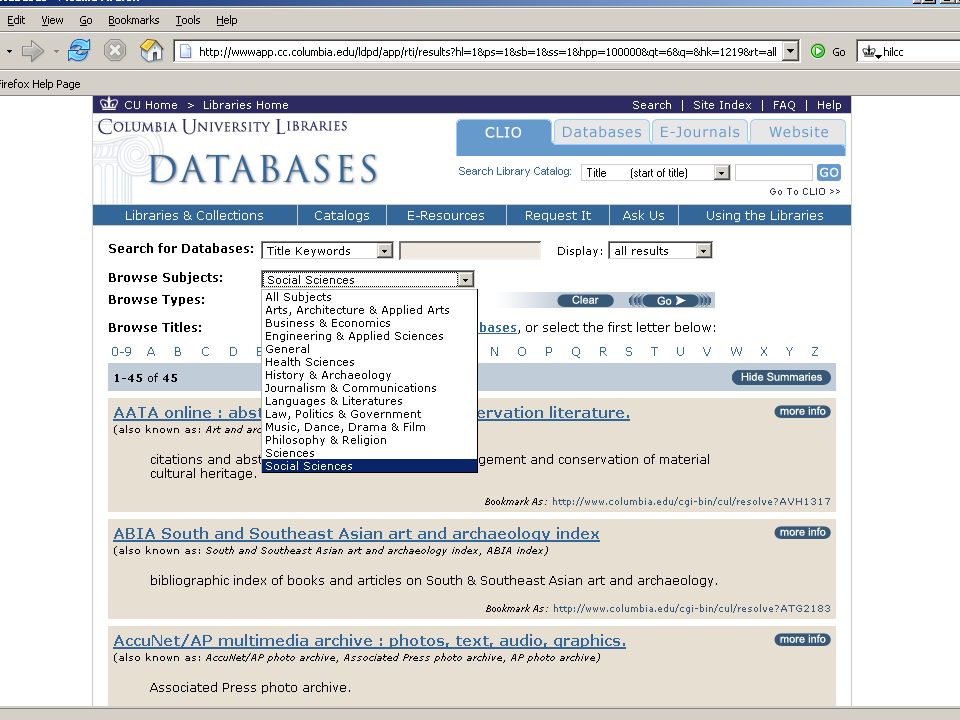This screenshot has height=720, width=960.
Task: Click the Stop loading icon
Action: click(114, 50)
